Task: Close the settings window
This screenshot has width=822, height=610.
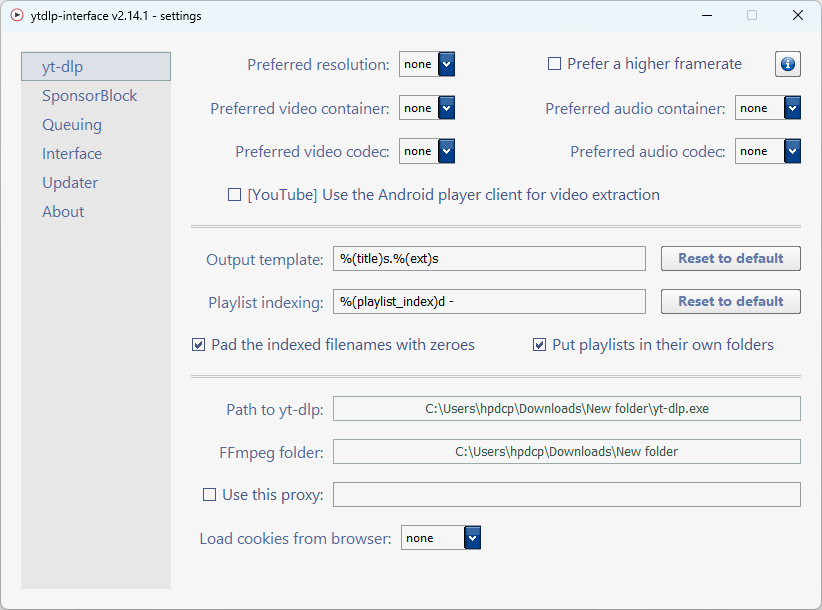Action: coord(797,15)
